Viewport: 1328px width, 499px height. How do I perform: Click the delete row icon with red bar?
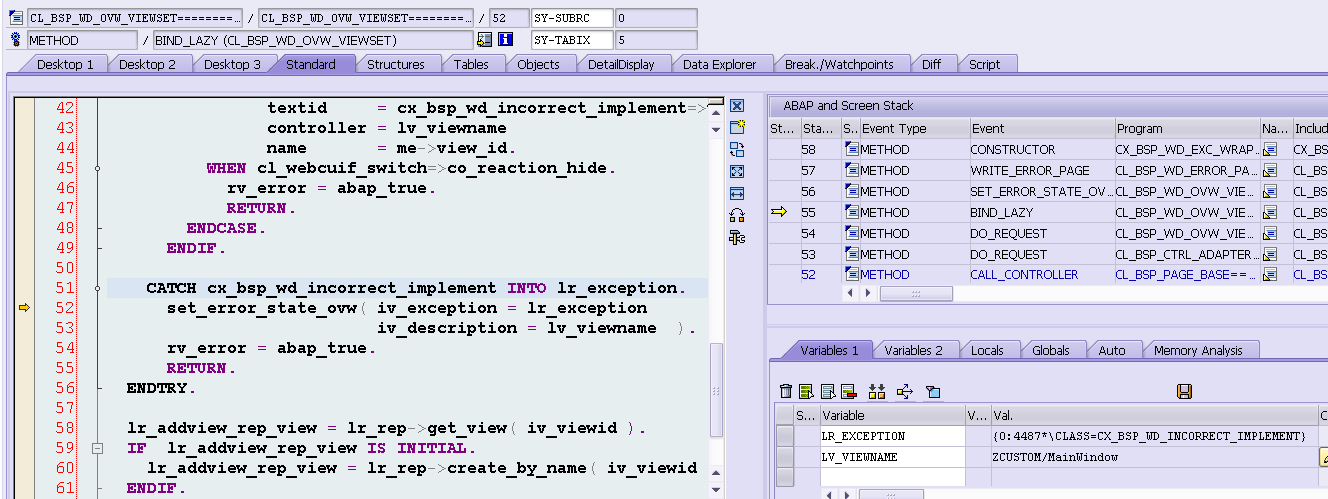pos(849,391)
